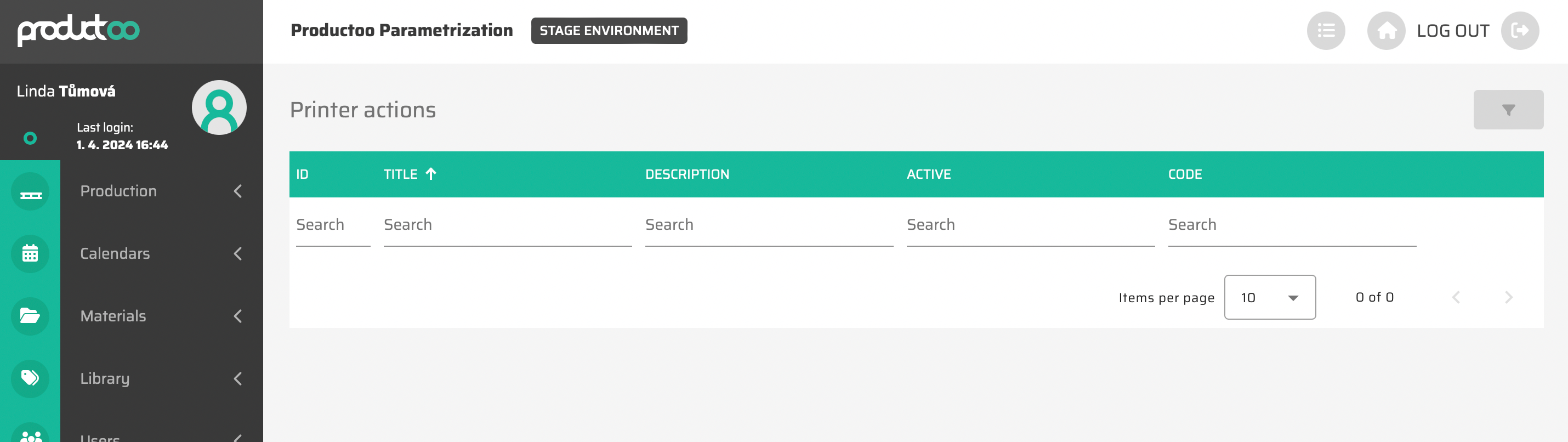Screen dimensions: 1568x442
Task: Click the Production conveyor icon in sidebar
Action: [x=30, y=192]
